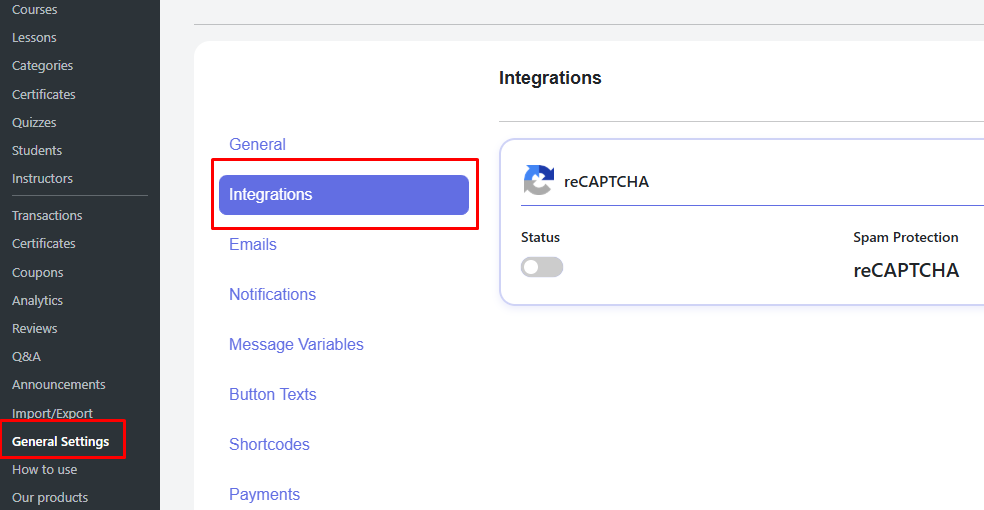Screen dimensions: 984x510
Task: Enable the reCAPTCHA Status toggle
Action: click(x=542, y=267)
